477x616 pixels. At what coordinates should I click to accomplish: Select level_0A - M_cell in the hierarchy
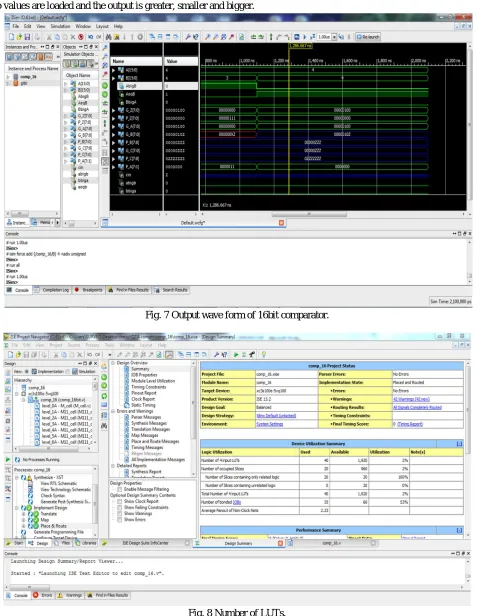click(66, 406)
